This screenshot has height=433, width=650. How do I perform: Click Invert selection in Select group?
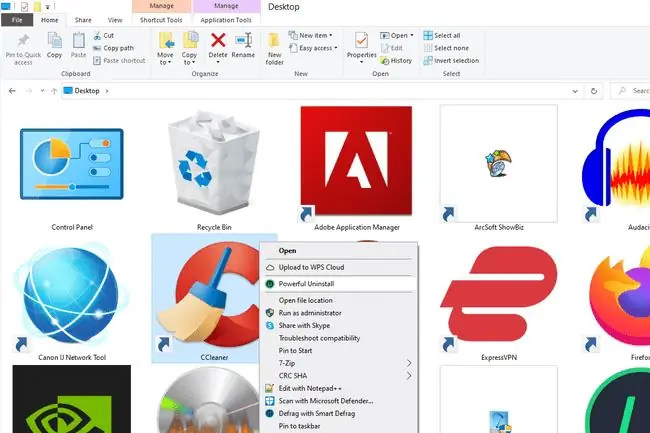451,60
